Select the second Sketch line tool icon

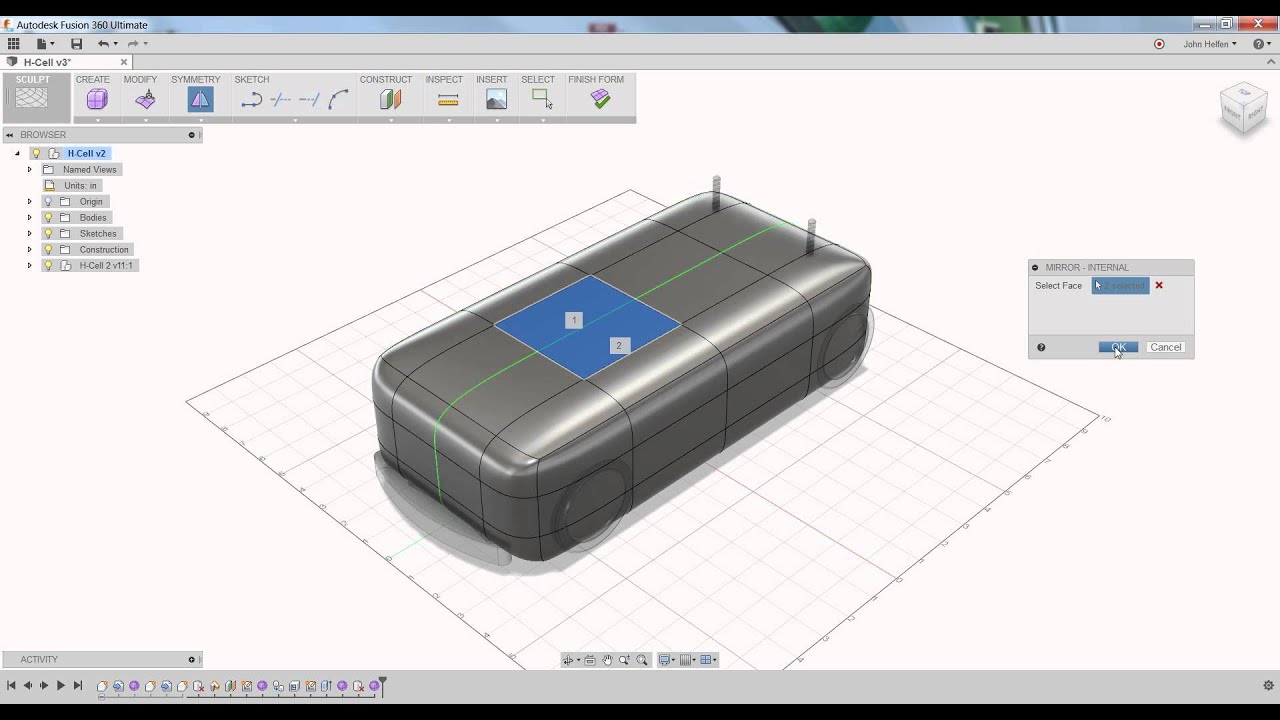[x=281, y=99]
